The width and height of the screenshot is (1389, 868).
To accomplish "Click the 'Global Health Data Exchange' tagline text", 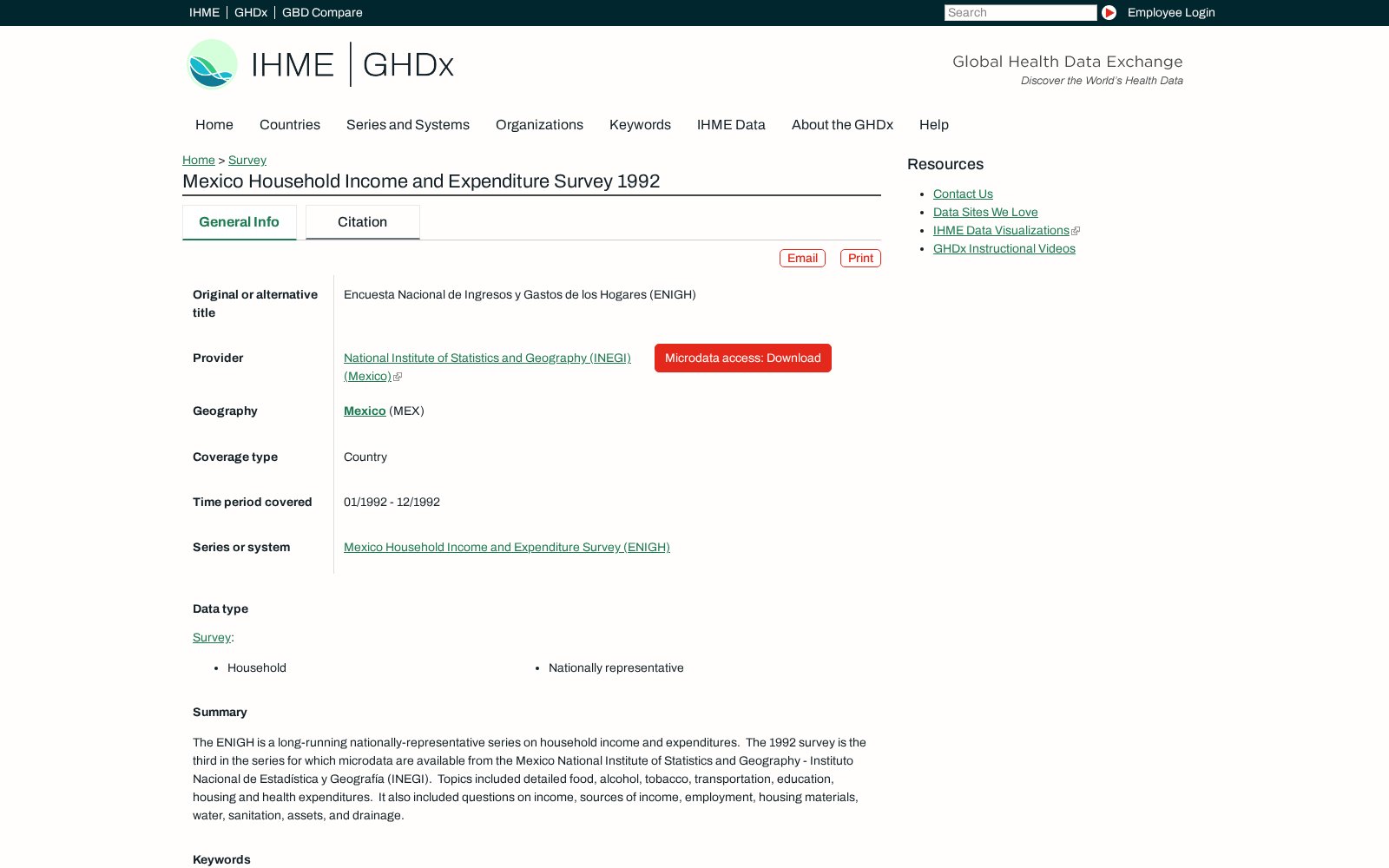I will tap(1068, 62).
